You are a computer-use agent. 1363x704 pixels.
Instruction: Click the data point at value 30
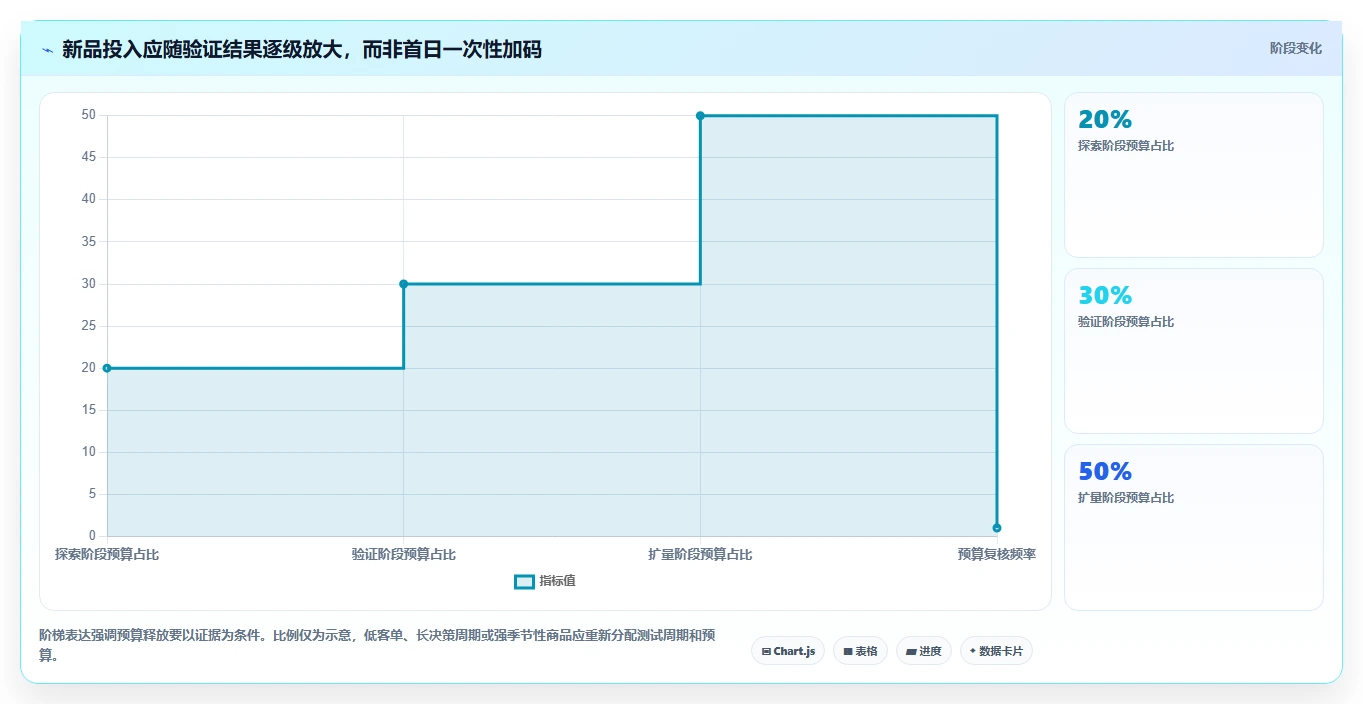404,284
